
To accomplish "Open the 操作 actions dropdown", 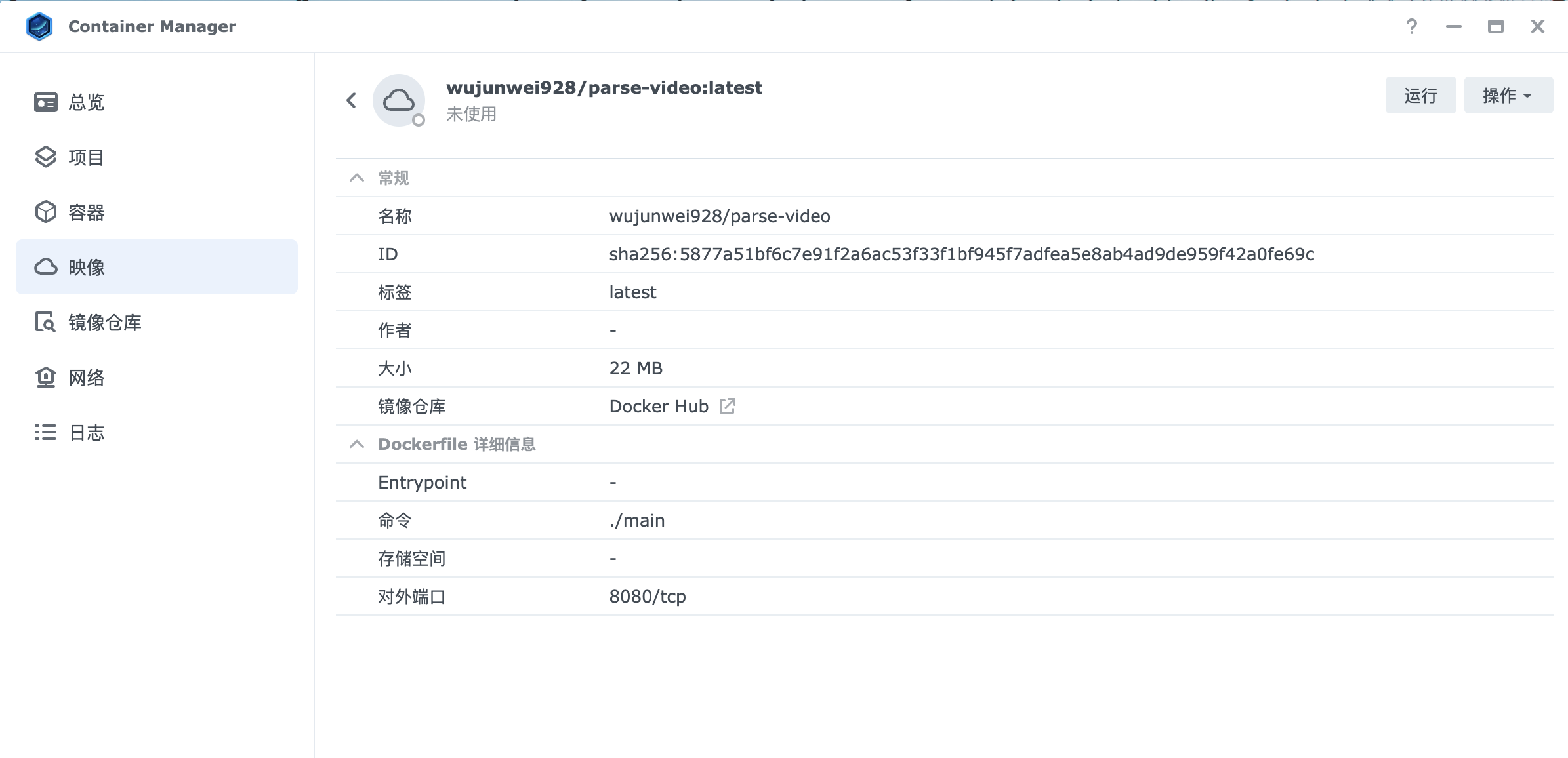I will 1508,96.
